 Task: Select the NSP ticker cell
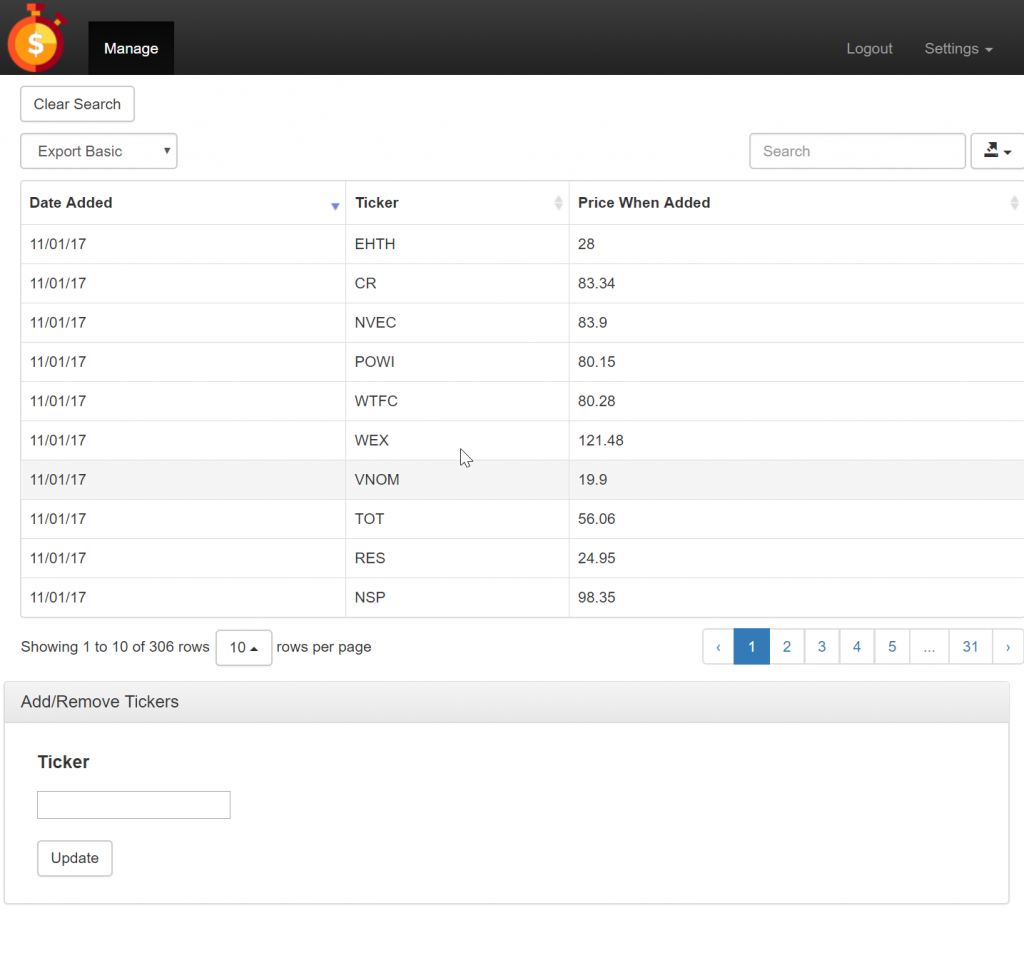[457, 597]
